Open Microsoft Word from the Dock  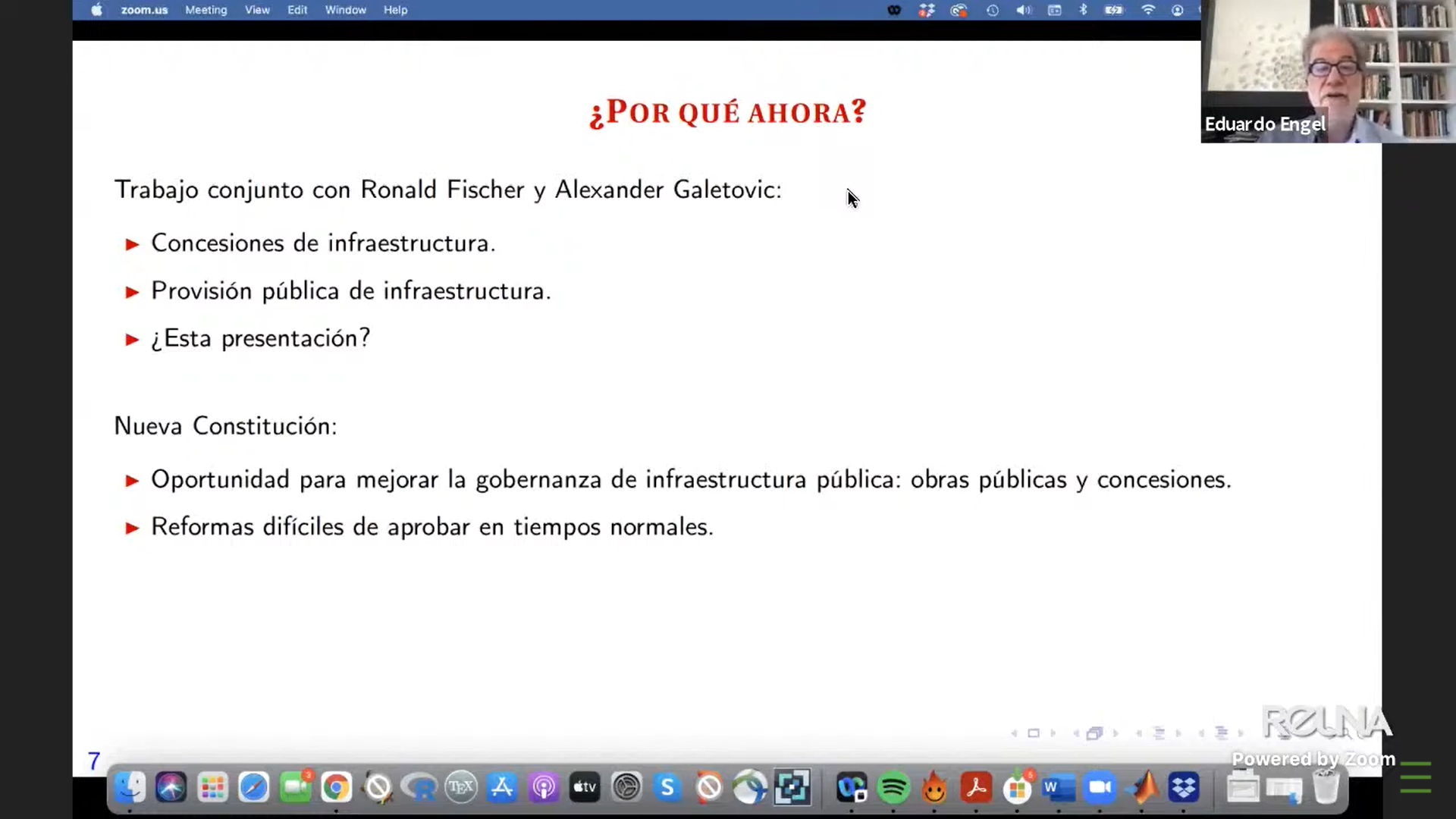point(1059,788)
